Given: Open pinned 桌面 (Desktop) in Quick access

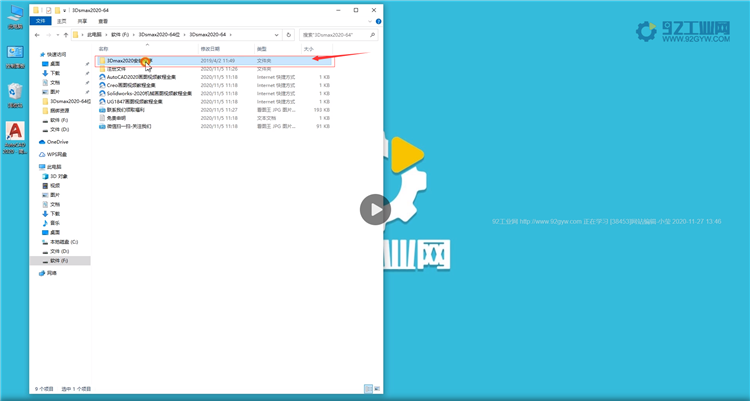Looking at the screenshot, I should point(51,64).
